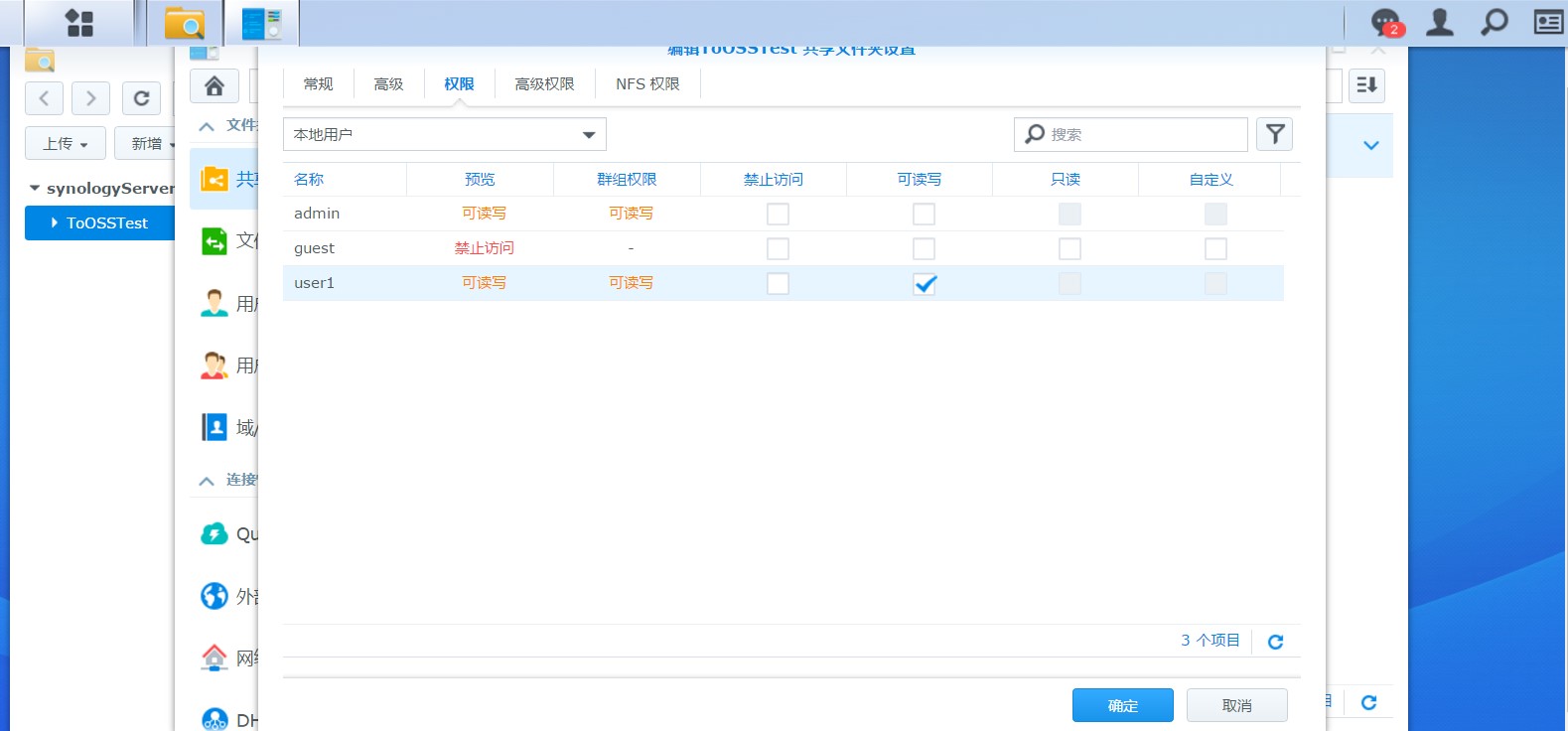The height and width of the screenshot is (731, 1568).
Task: Check 可读写 for admin
Action: tap(924, 214)
